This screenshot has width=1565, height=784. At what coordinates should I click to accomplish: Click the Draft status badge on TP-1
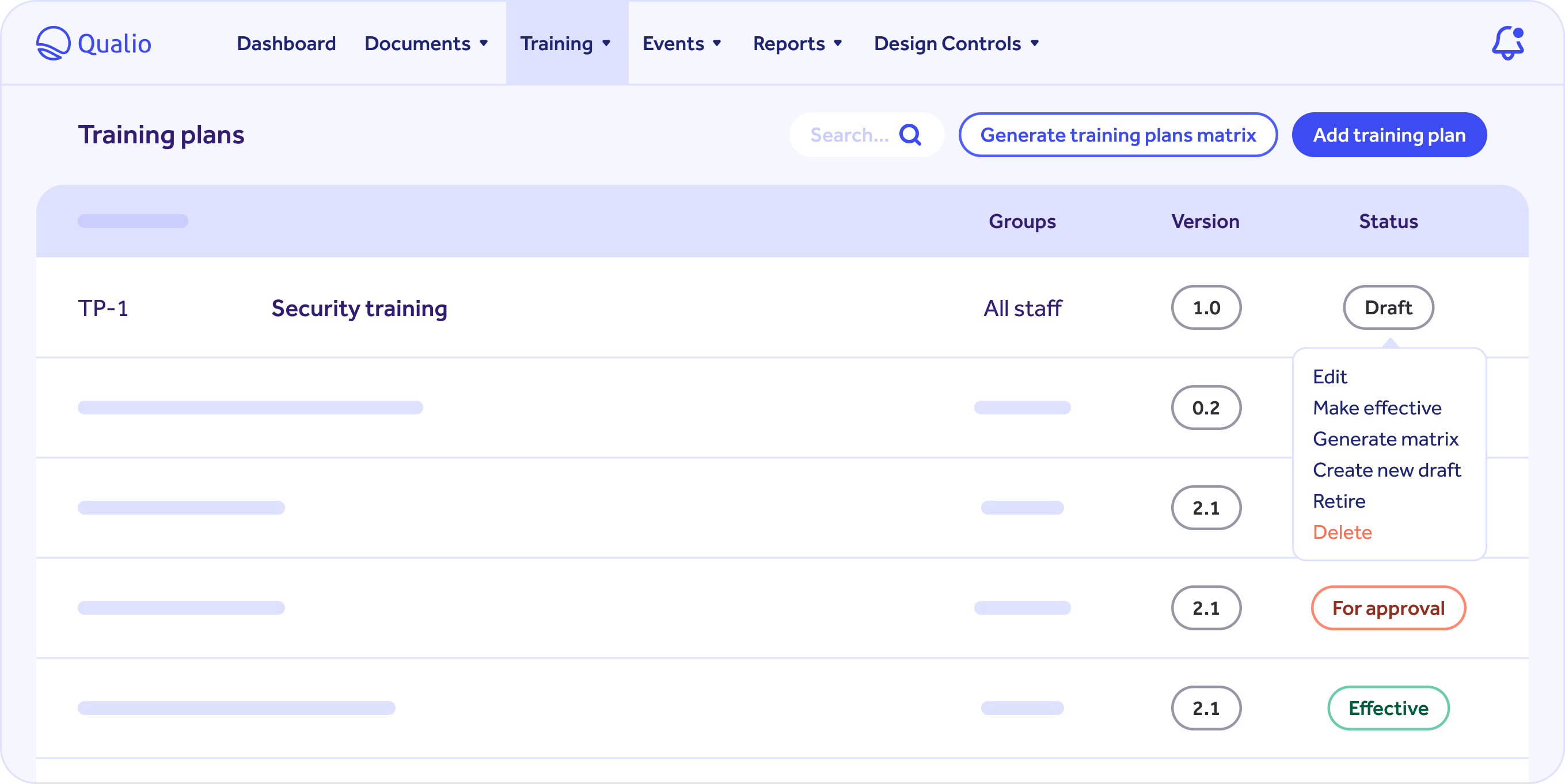1388,307
